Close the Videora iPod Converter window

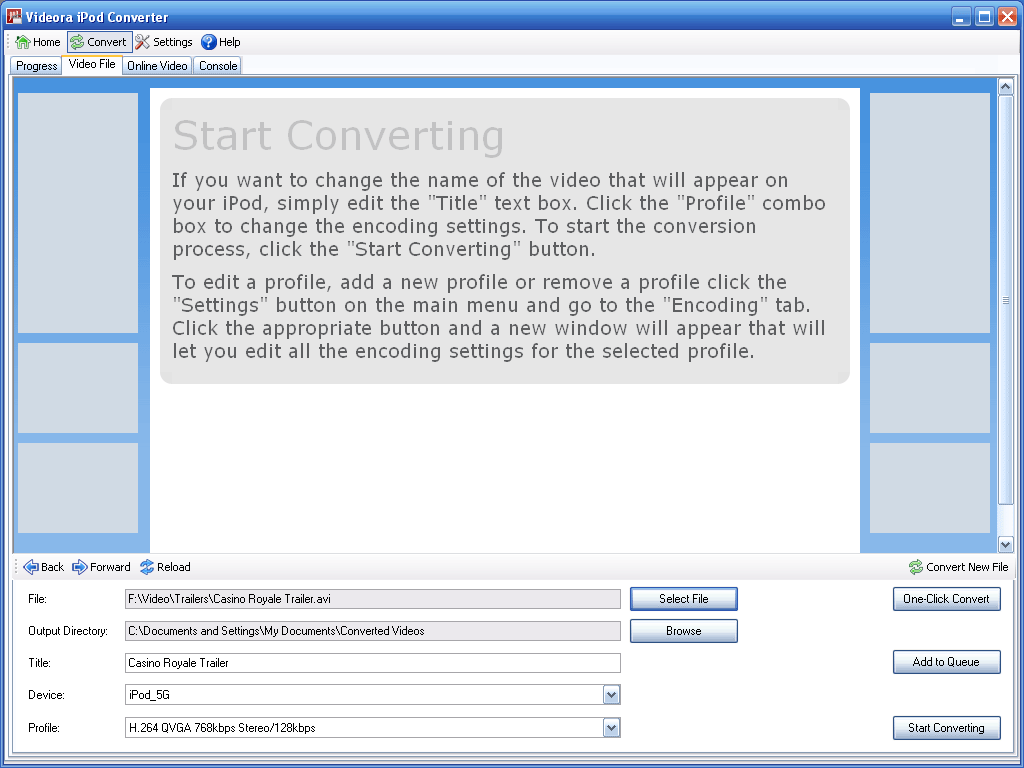(1008, 16)
